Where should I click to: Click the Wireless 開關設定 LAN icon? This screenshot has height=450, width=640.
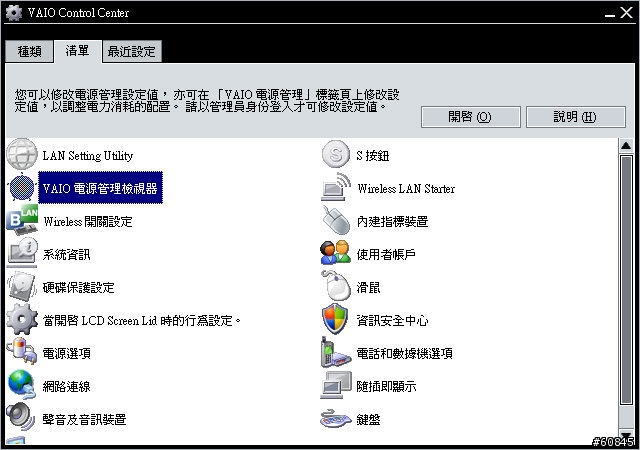tap(22, 220)
